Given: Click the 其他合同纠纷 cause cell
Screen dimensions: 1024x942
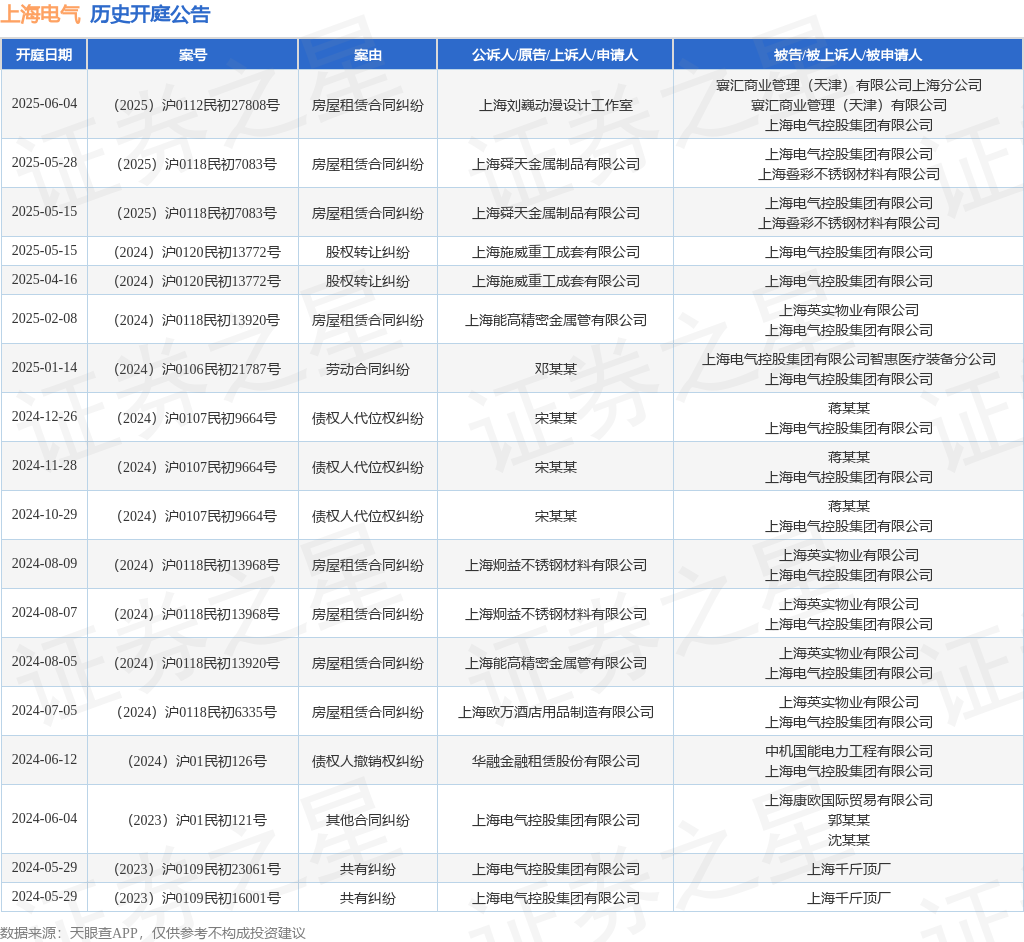Looking at the screenshot, I should pyautogui.click(x=368, y=820).
